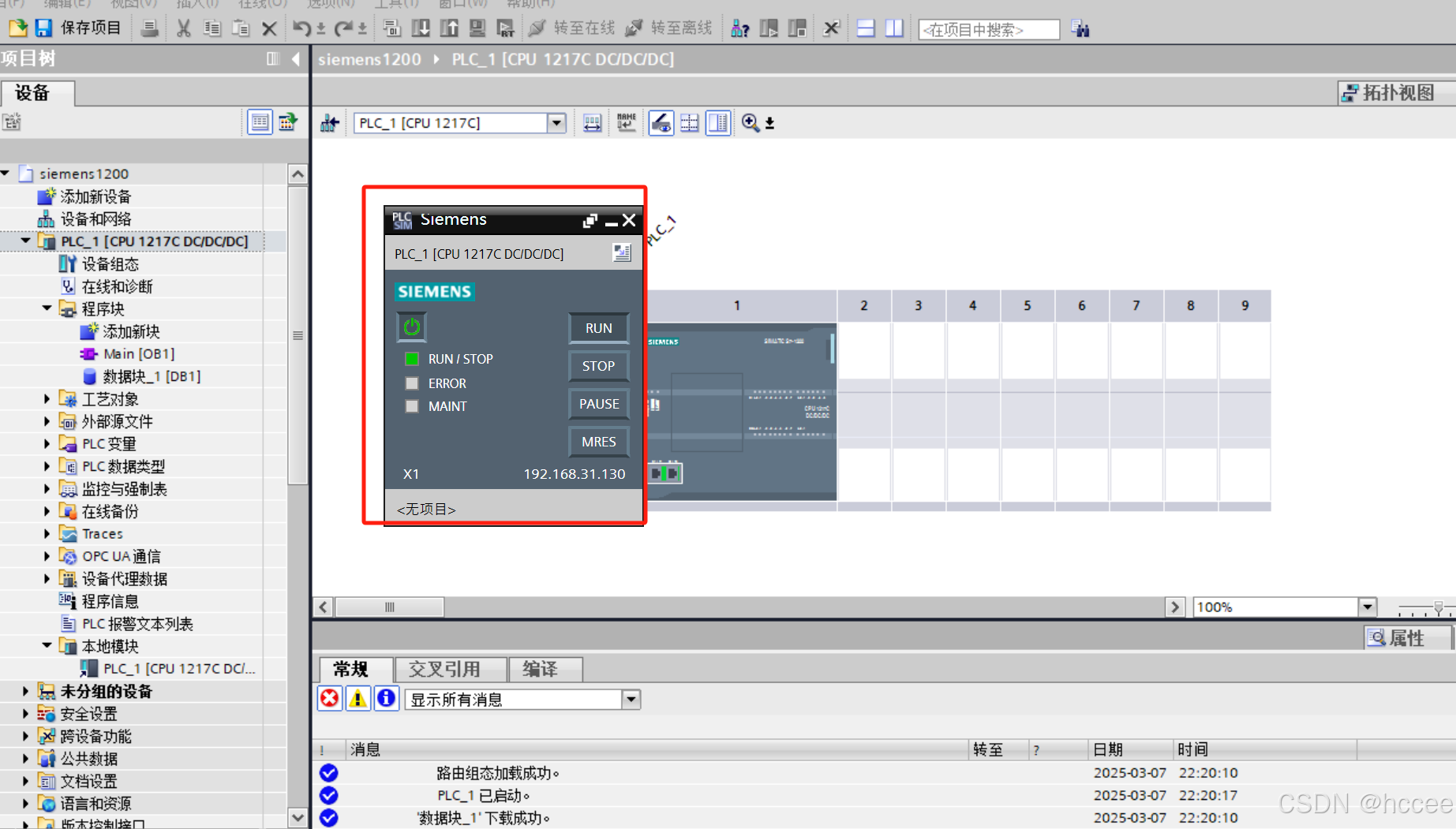Click the Undo arrow icon
This screenshot has height=829, width=1456.
[x=301, y=28]
